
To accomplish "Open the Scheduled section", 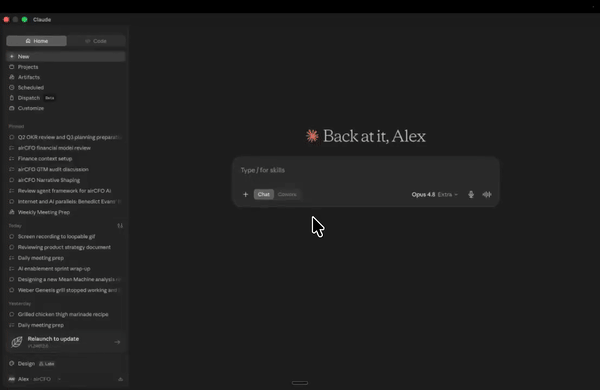I will point(66,88).
